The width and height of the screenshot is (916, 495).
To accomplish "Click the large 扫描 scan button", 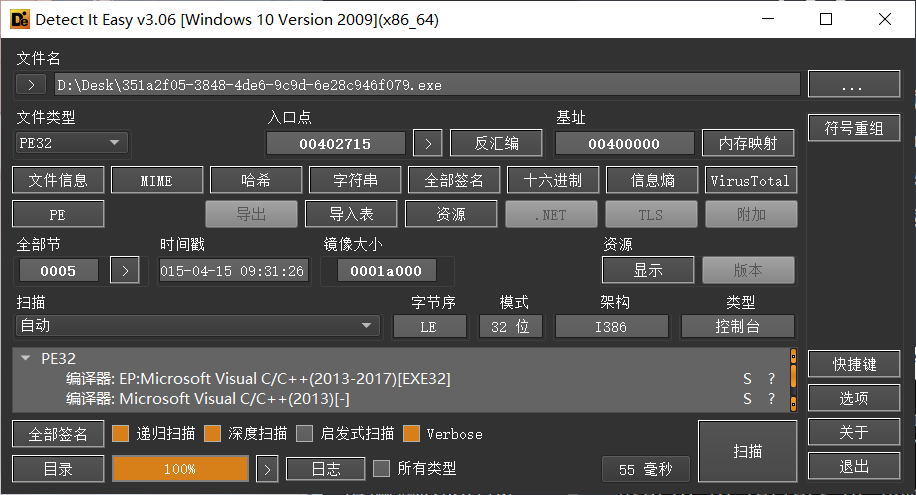I will pyautogui.click(x=747, y=451).
